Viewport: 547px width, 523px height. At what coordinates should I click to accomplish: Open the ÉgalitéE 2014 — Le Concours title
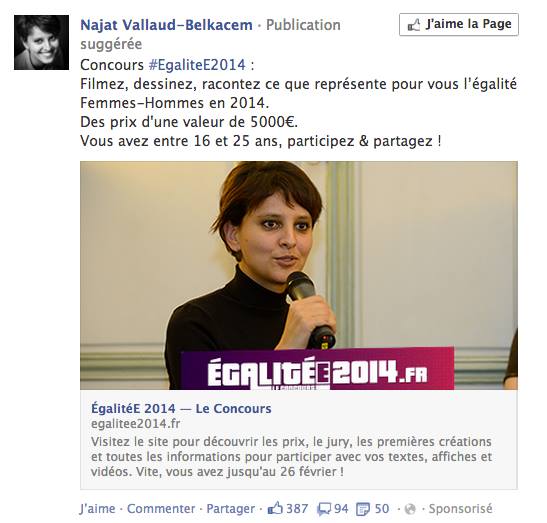pyautogui.click(x=181, y=408)
